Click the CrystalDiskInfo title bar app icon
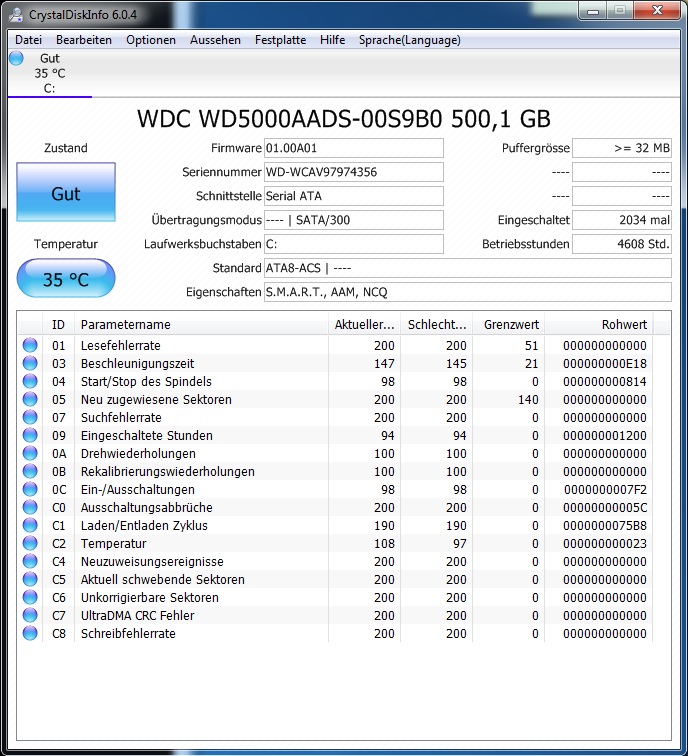The height and width of the screenshot is (756, 688). 16,14
